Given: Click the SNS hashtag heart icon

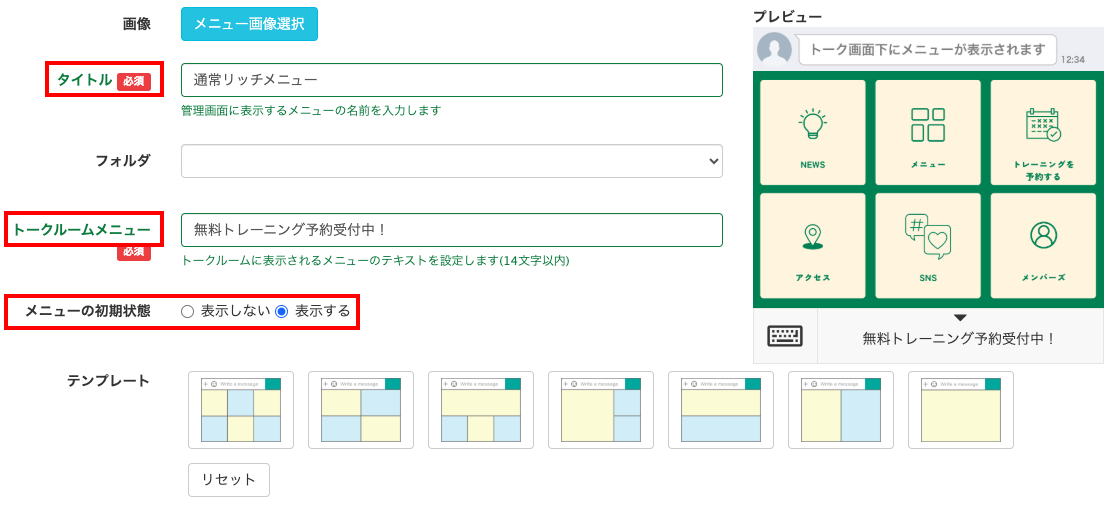Looking at the screenshot, I should 928,236.
